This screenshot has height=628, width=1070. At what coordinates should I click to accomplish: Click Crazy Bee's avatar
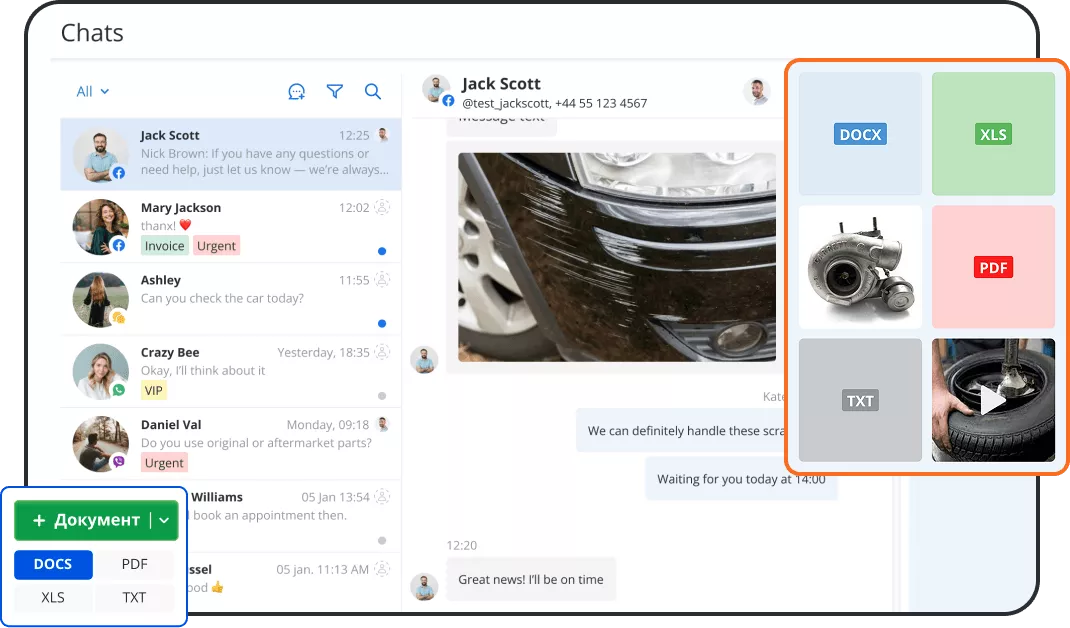pyautogui.click(x=101, y=371)
